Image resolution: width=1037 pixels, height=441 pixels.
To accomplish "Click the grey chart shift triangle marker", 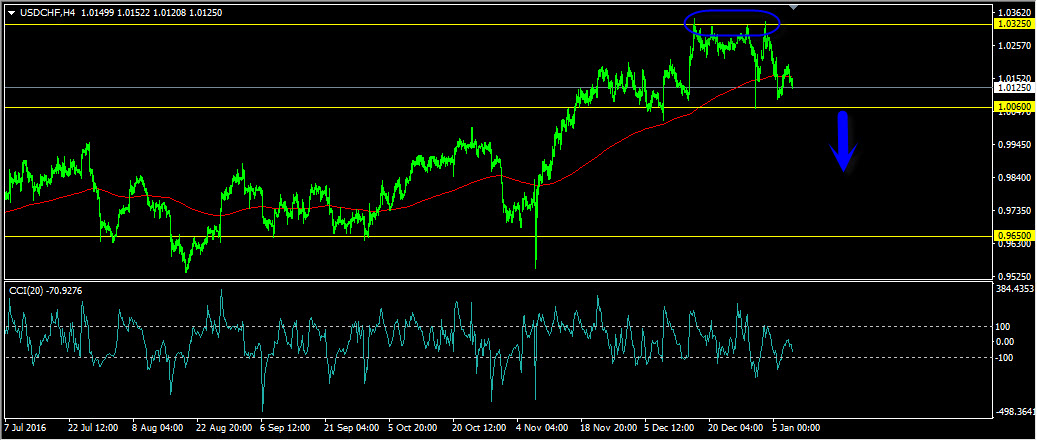I will pos(795,7).
